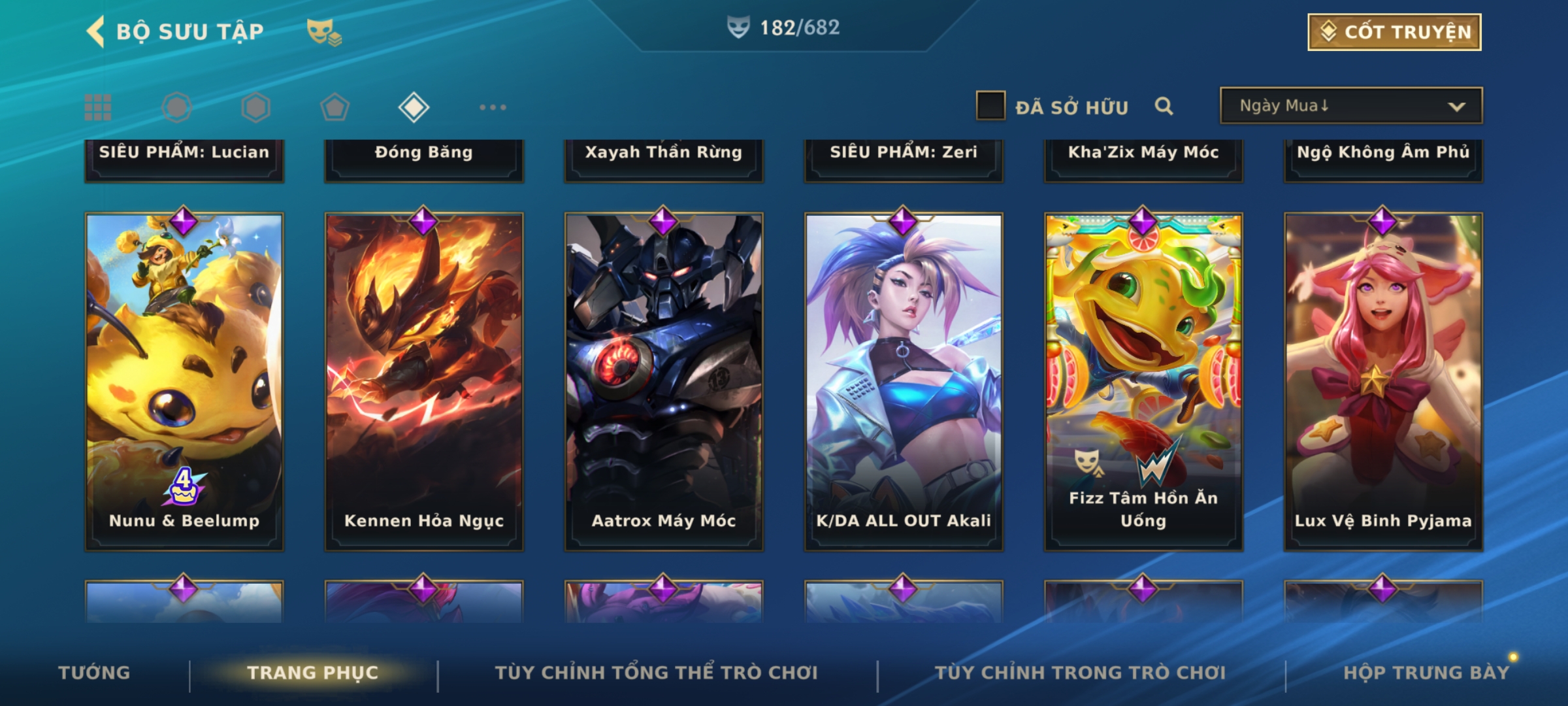Open the mask and coins shop icon

324,32
